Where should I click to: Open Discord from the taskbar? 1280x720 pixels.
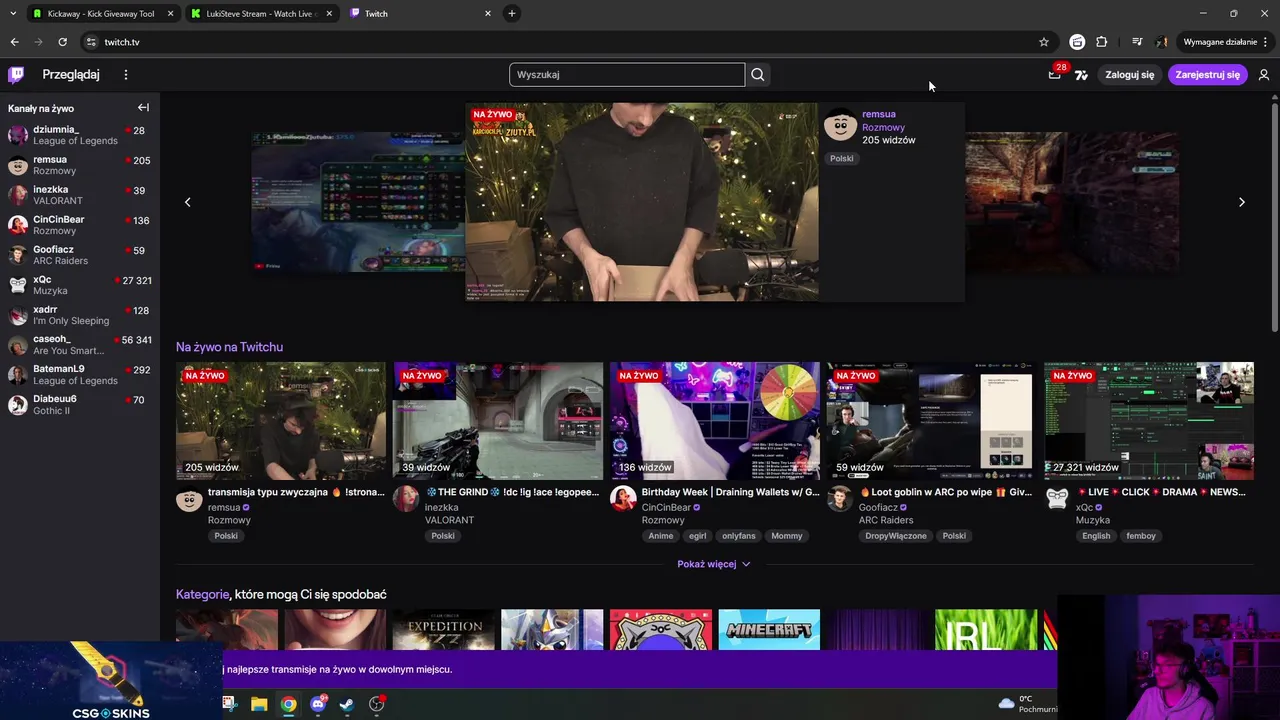(x=318, y=704)
